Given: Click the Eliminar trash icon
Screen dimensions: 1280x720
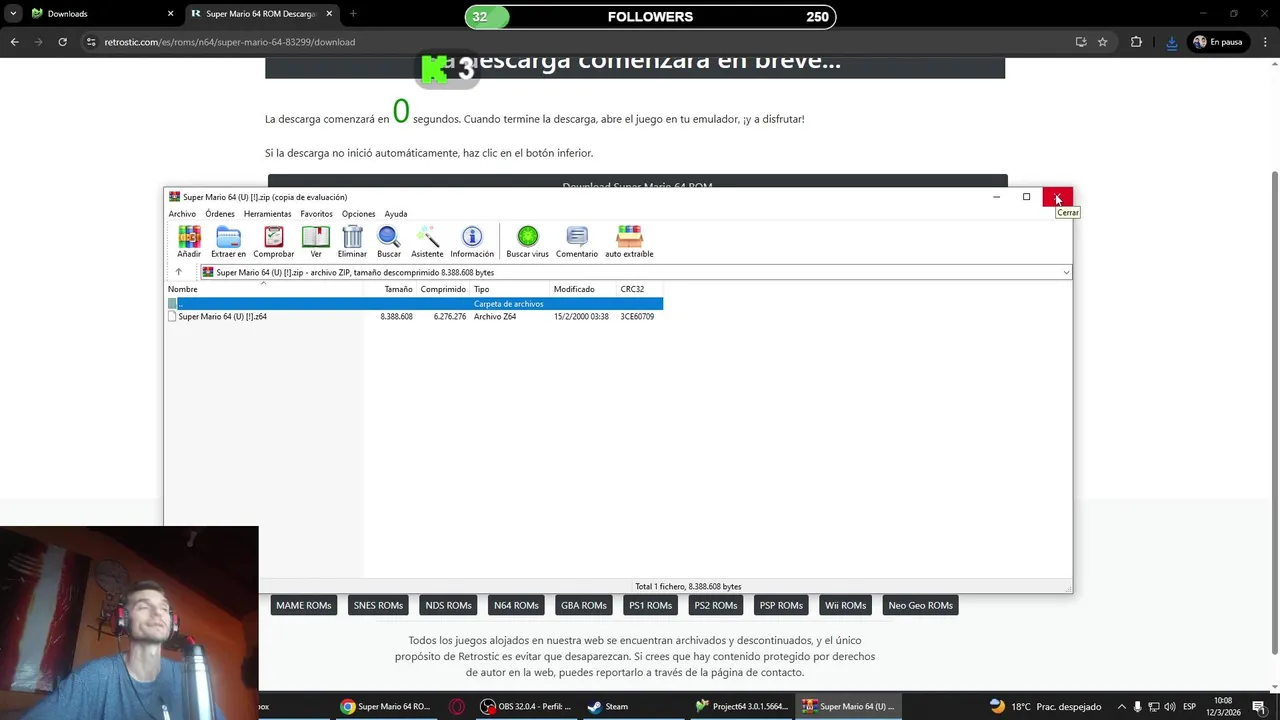Looking at the screenshot, I should 352,242.
